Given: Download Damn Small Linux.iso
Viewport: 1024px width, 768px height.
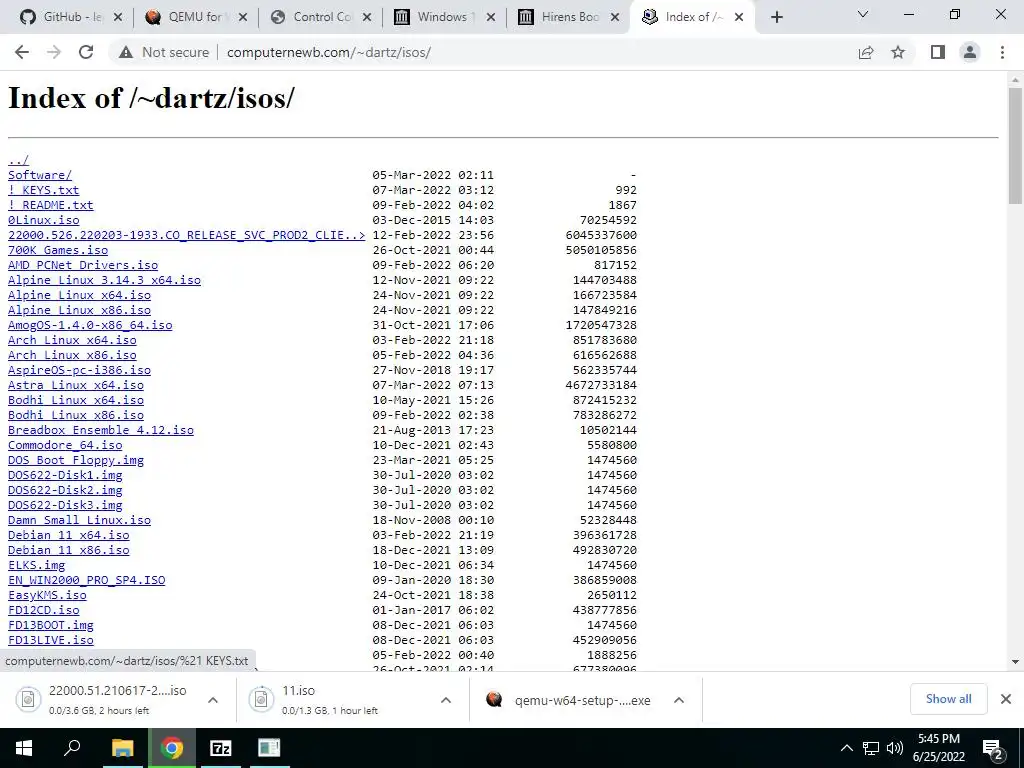Looking at the screenshot, I should (x=79, y=520).
